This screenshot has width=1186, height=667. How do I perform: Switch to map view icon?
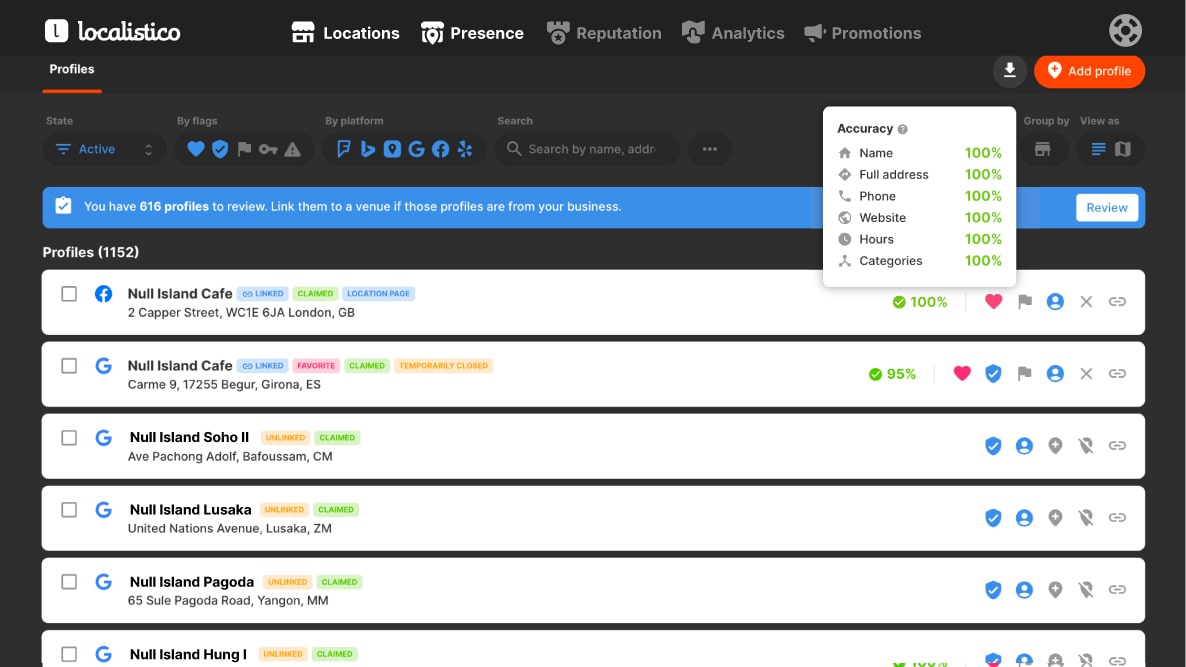click(1123, 149)
